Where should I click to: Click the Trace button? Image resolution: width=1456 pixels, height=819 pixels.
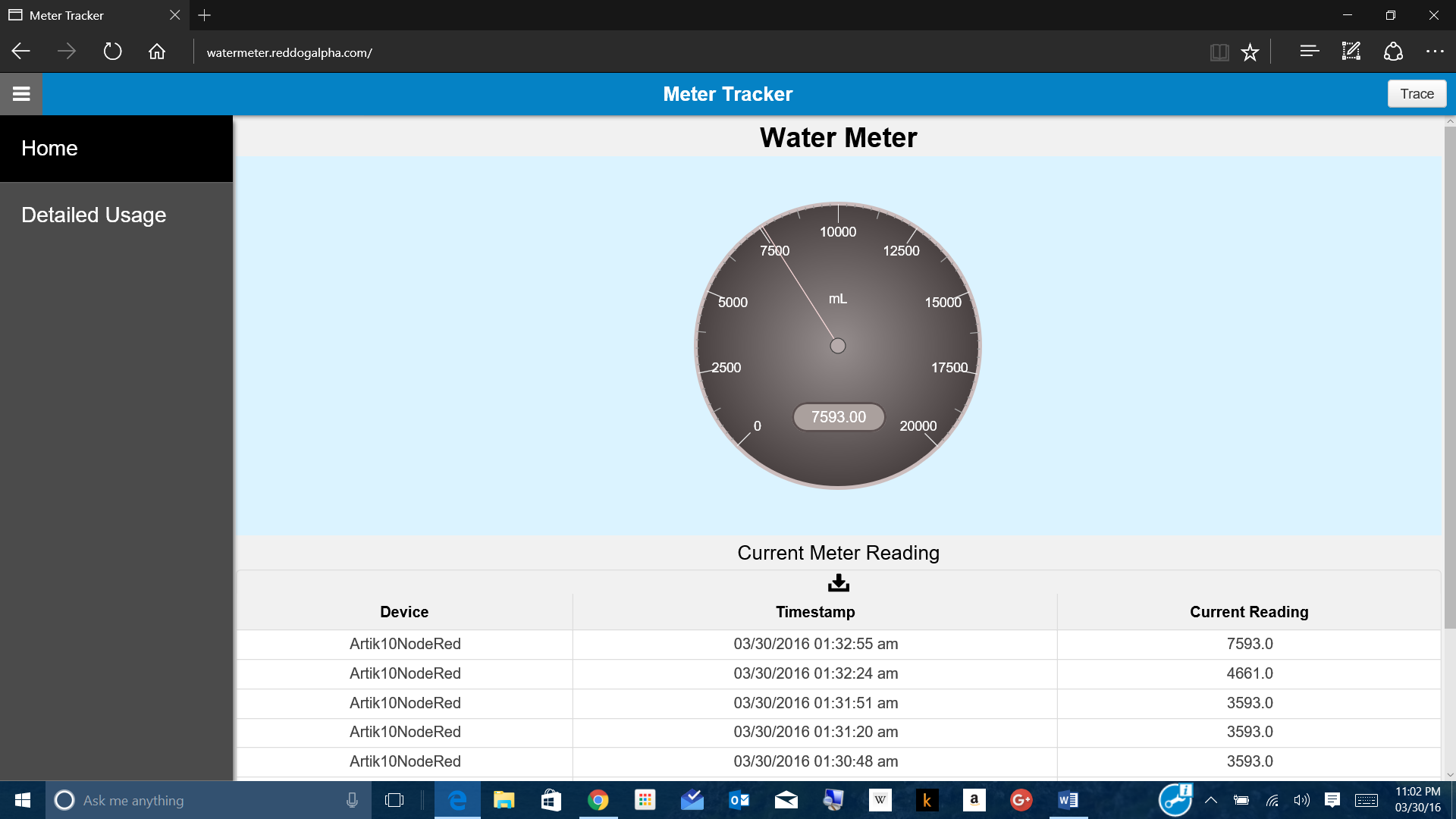[x=1417, y=94]
